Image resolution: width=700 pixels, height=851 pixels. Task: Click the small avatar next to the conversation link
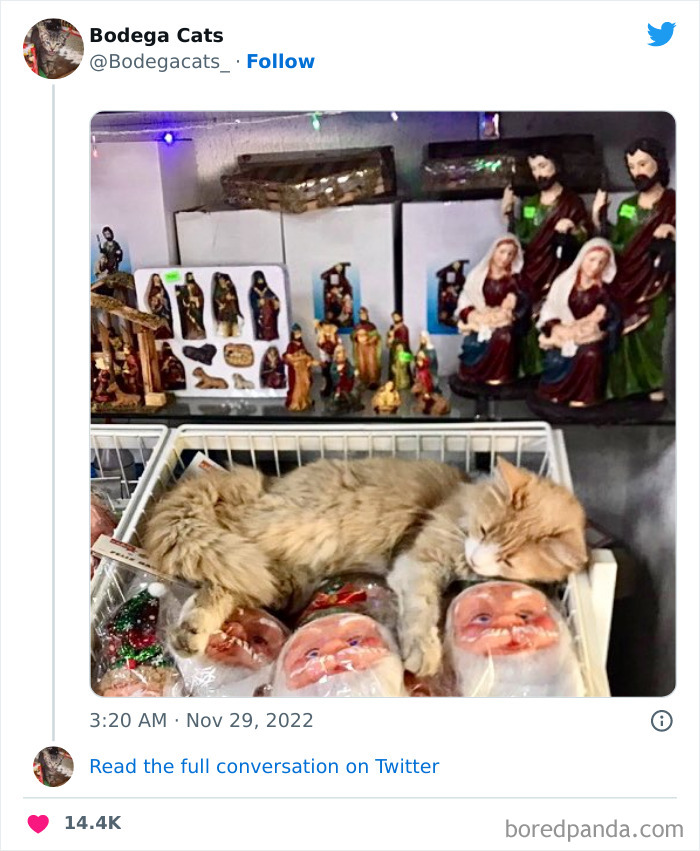tap(52, 766)
